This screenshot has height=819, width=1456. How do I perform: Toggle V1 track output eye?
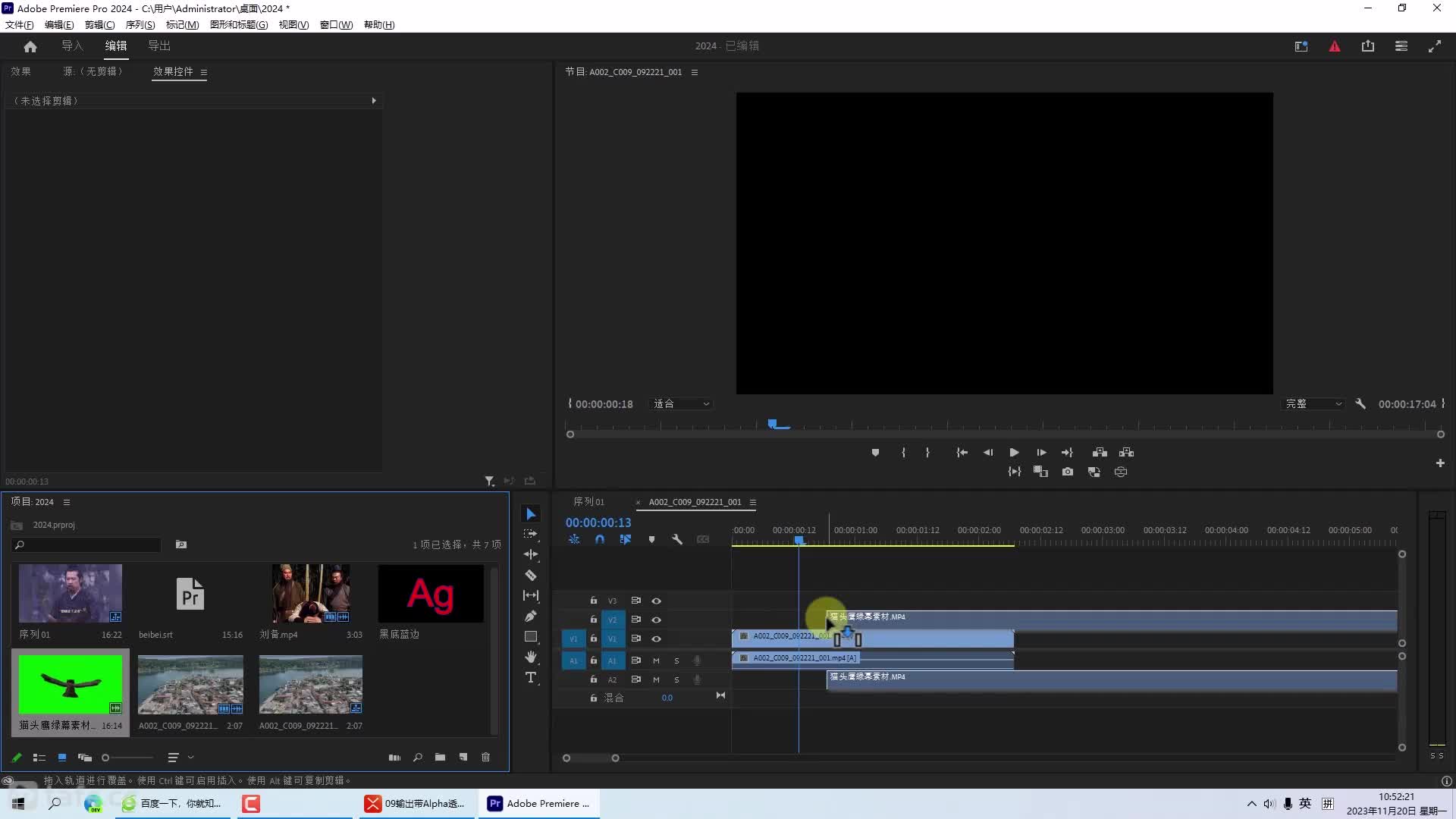tap(657, 639)
